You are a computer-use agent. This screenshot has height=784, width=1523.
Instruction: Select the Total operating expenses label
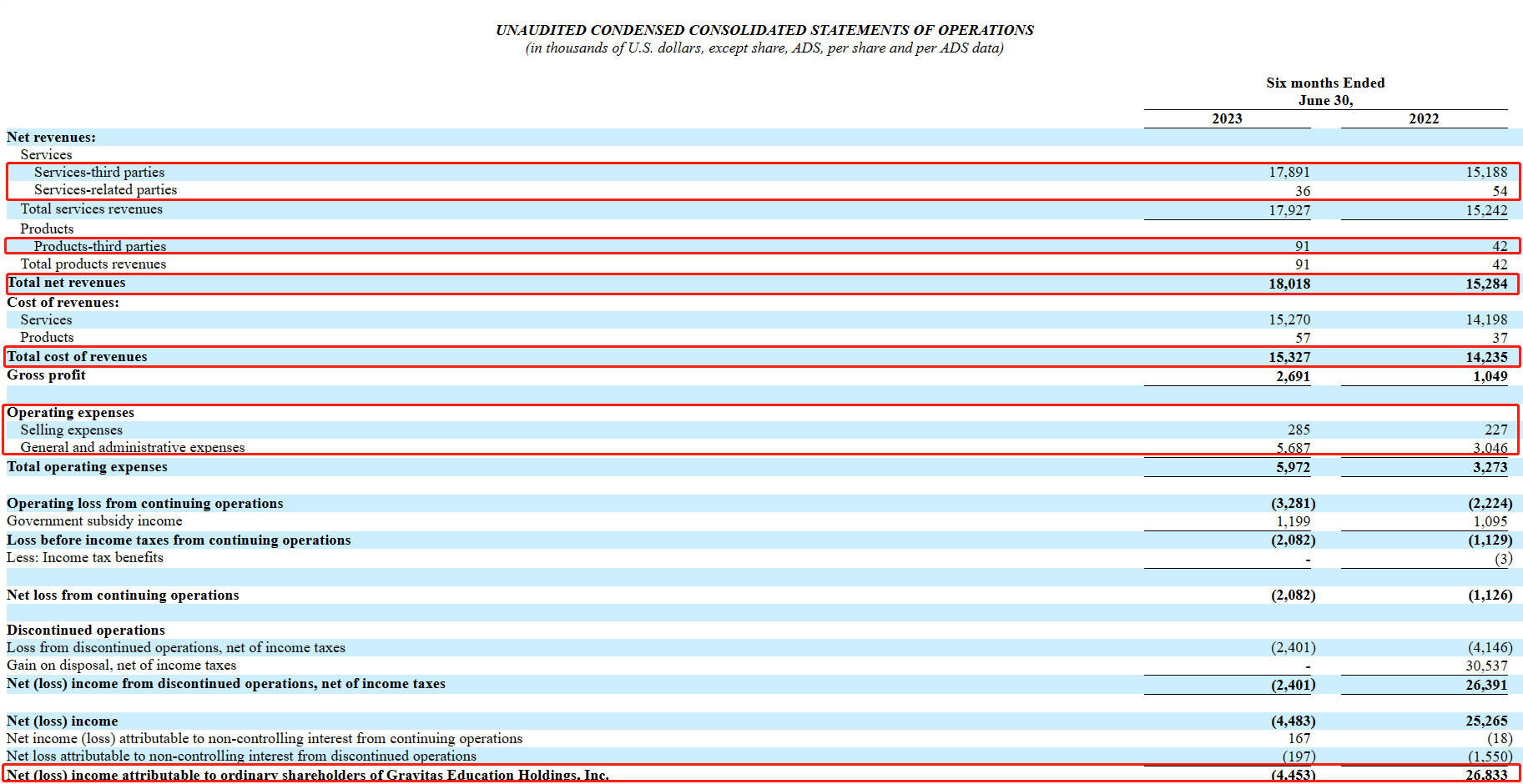pos(87,467)
